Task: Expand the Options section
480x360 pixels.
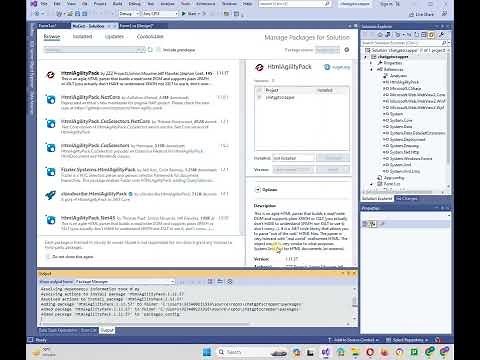Action: [258, 190]
